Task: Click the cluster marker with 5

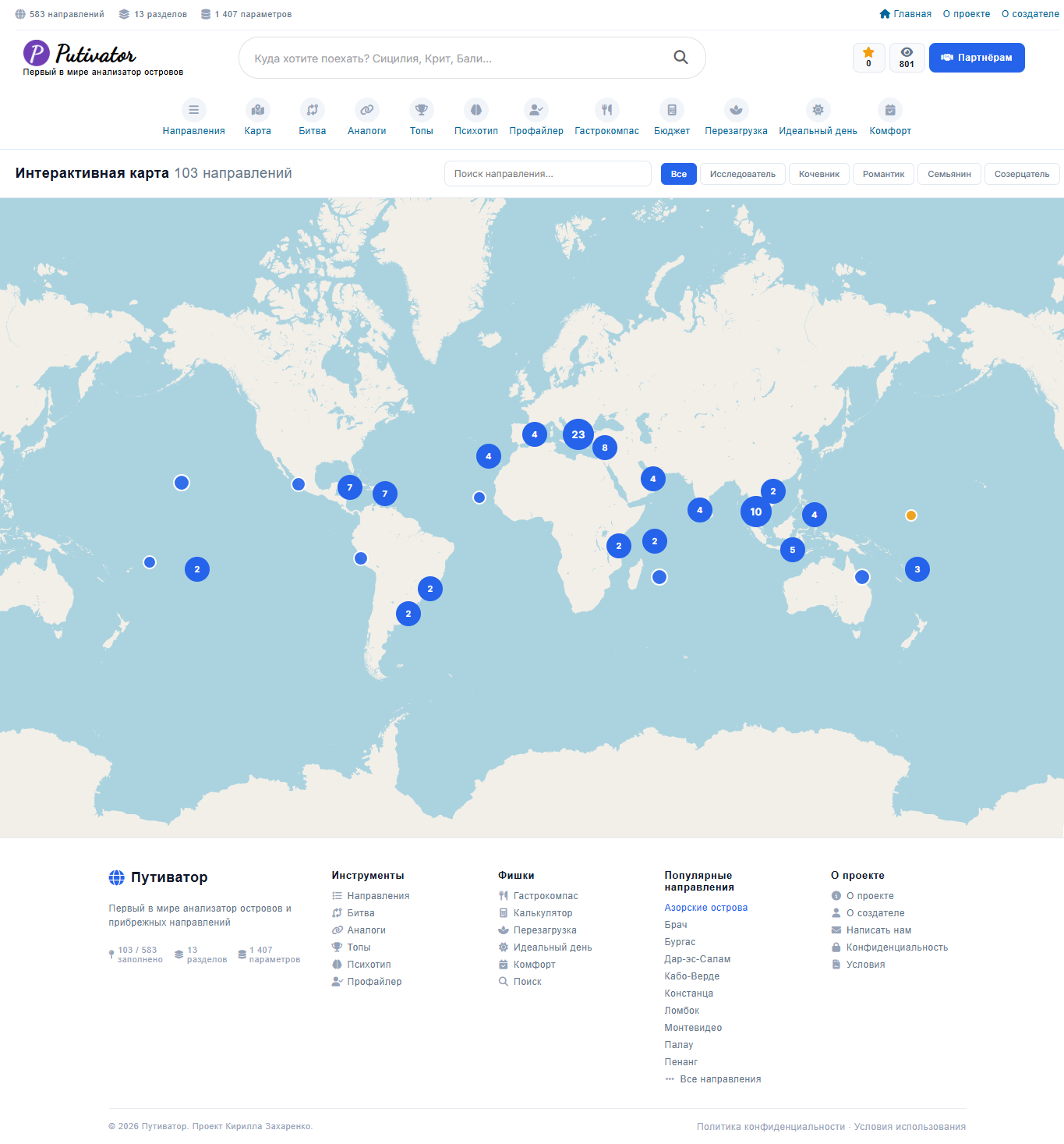Action: point(793,550)
